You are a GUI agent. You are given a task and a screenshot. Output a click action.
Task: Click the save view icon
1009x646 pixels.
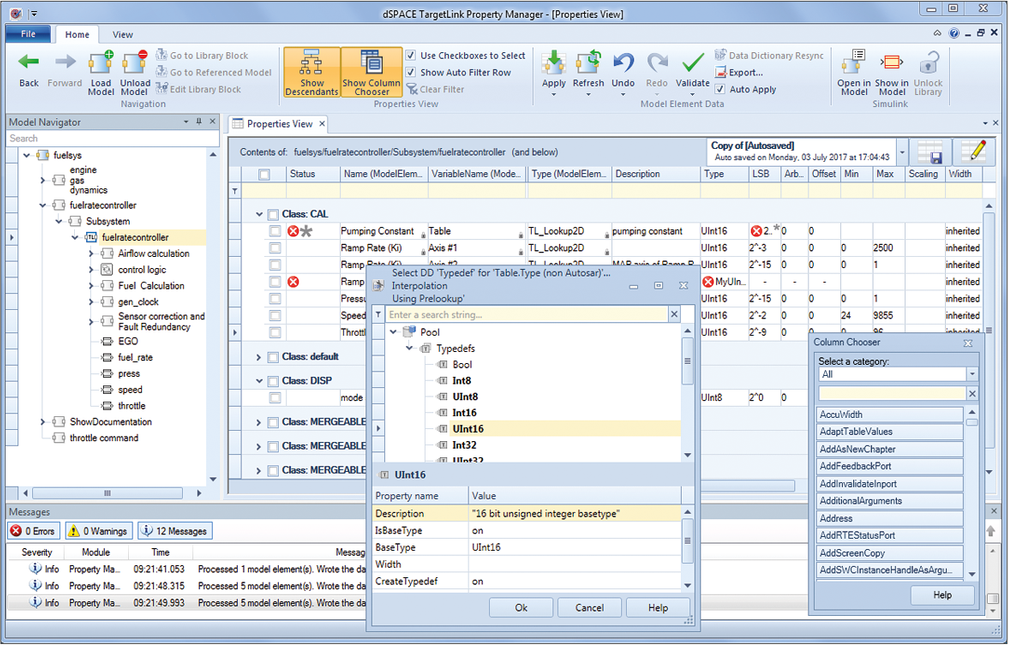tap(930, 152)
